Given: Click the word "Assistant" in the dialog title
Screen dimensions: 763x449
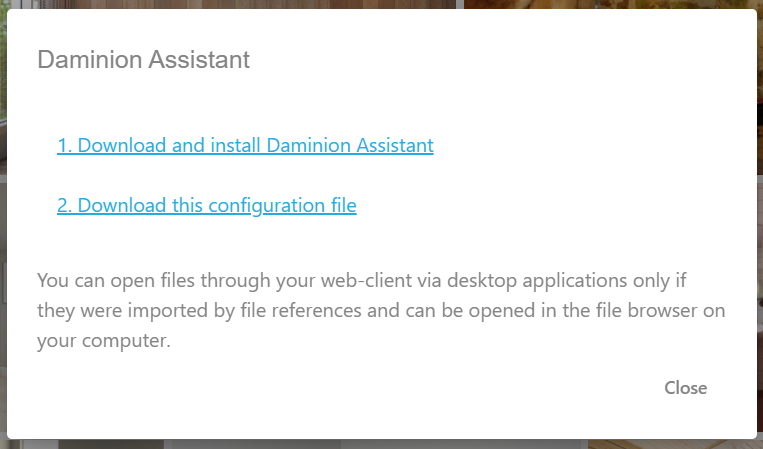Looking at the screenshot, I should (198, 60).
